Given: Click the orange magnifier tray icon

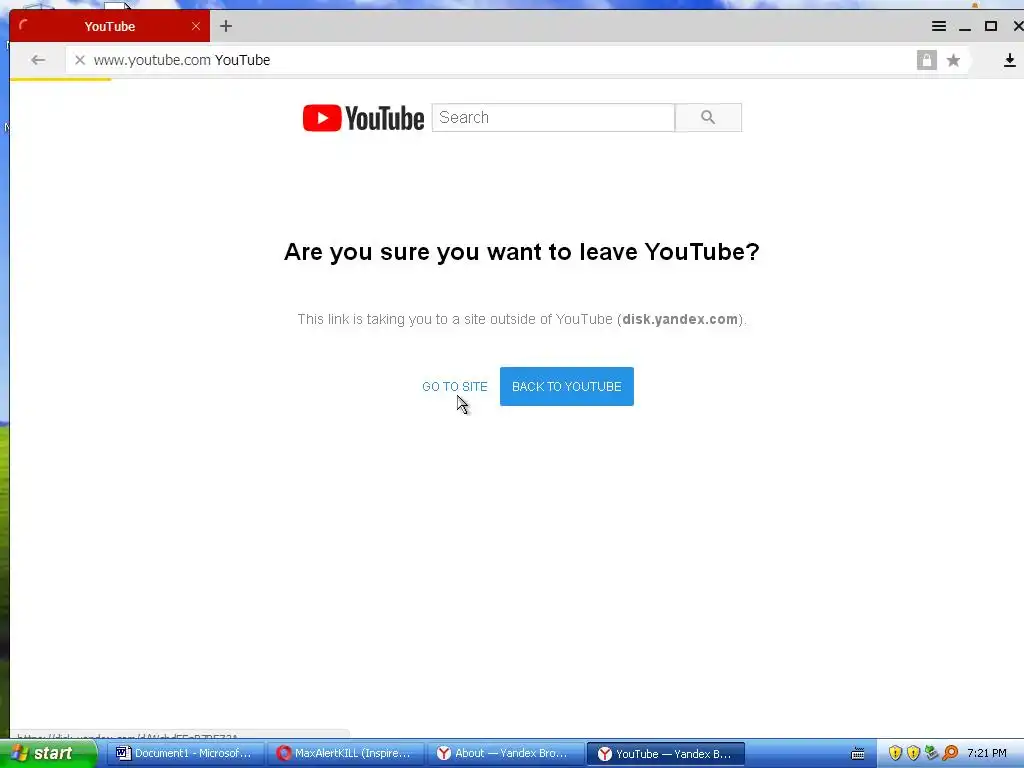Looking at the screenshot, I should (950, 754).
